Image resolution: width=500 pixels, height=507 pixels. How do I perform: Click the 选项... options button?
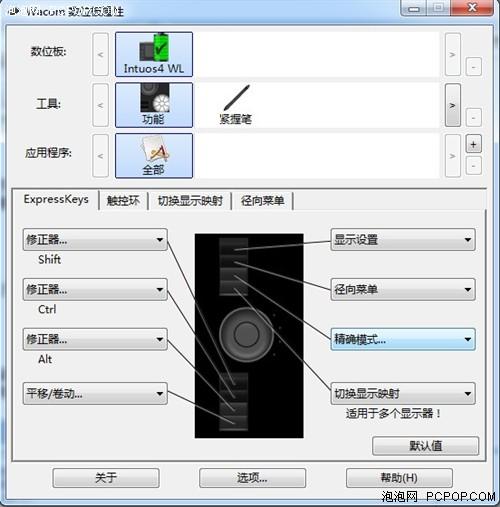point(252,478)
